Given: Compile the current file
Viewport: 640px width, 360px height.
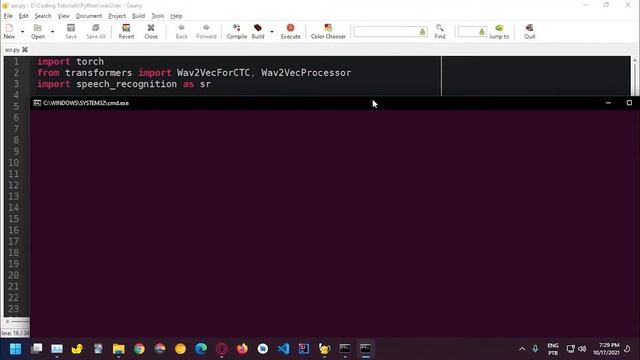Looking at the screenshot, I should pyautogui.click(x=237, y=31).
